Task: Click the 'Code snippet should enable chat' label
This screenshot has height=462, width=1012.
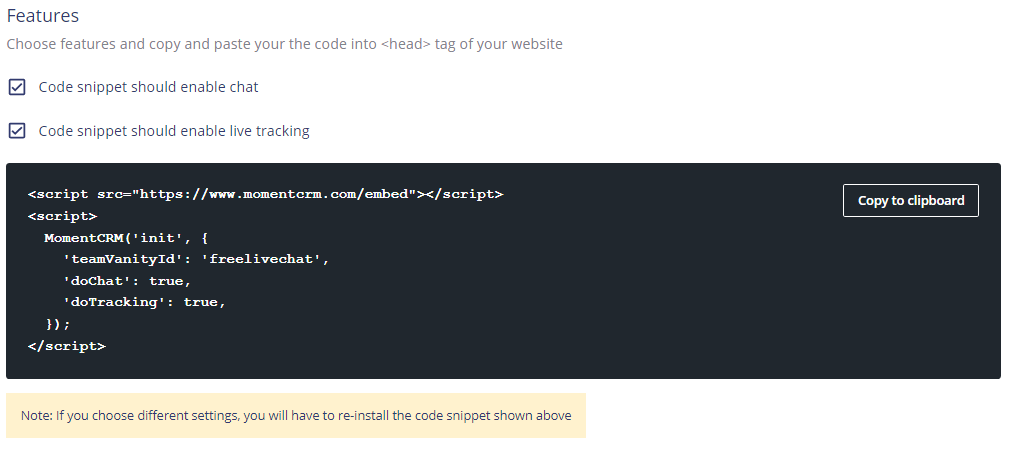Action: 148,87
